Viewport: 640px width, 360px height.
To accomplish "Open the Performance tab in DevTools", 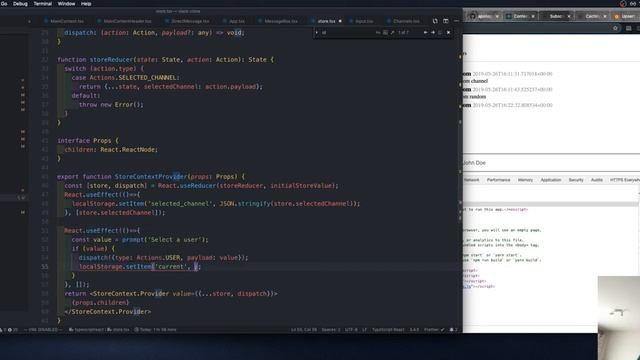I will click(498, 180).
